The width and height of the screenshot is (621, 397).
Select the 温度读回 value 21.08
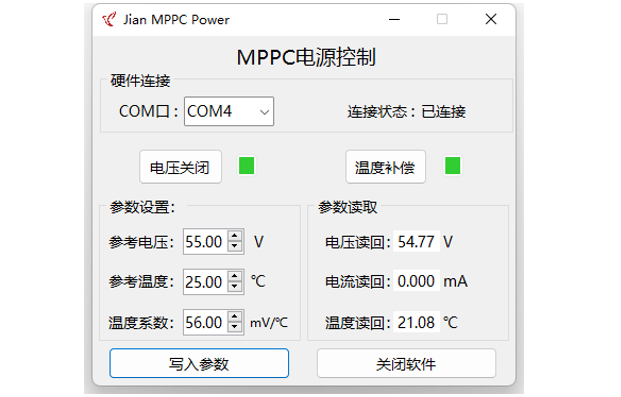(x=416, y=322)
